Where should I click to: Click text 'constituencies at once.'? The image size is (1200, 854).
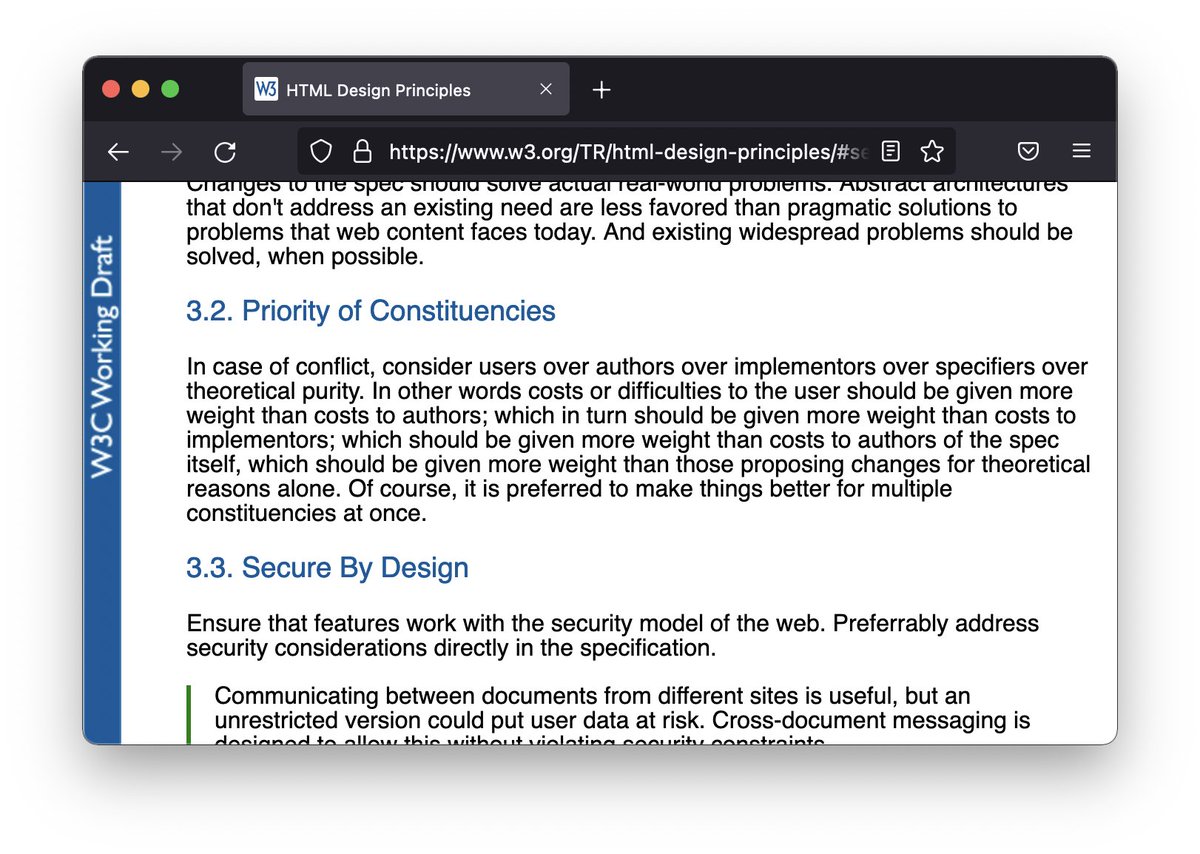pos(306,514)
